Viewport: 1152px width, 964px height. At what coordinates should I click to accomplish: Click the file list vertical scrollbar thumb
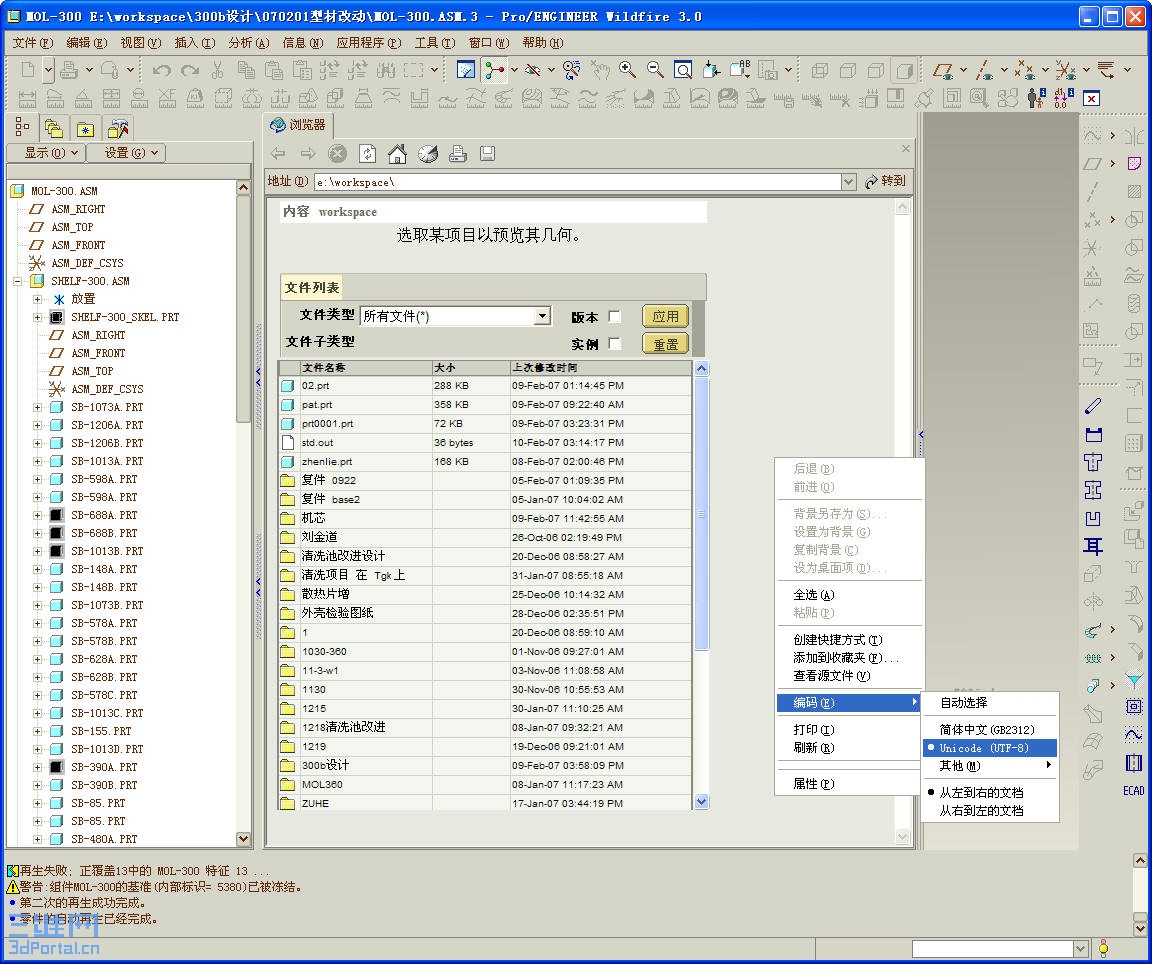pos(701,514)
